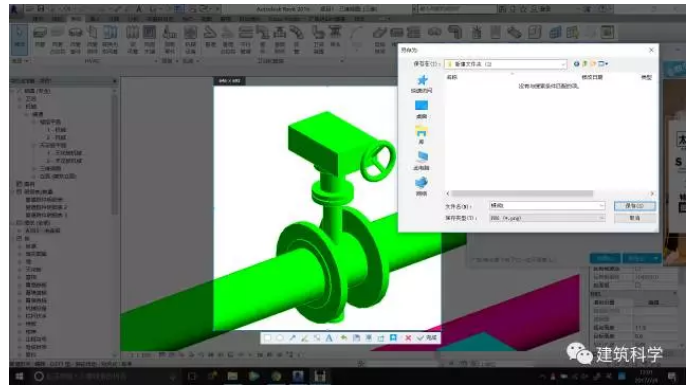Select the arrow annotation tool
The height and width of the screenshot is (387, 693).
(x=293, y=338)
